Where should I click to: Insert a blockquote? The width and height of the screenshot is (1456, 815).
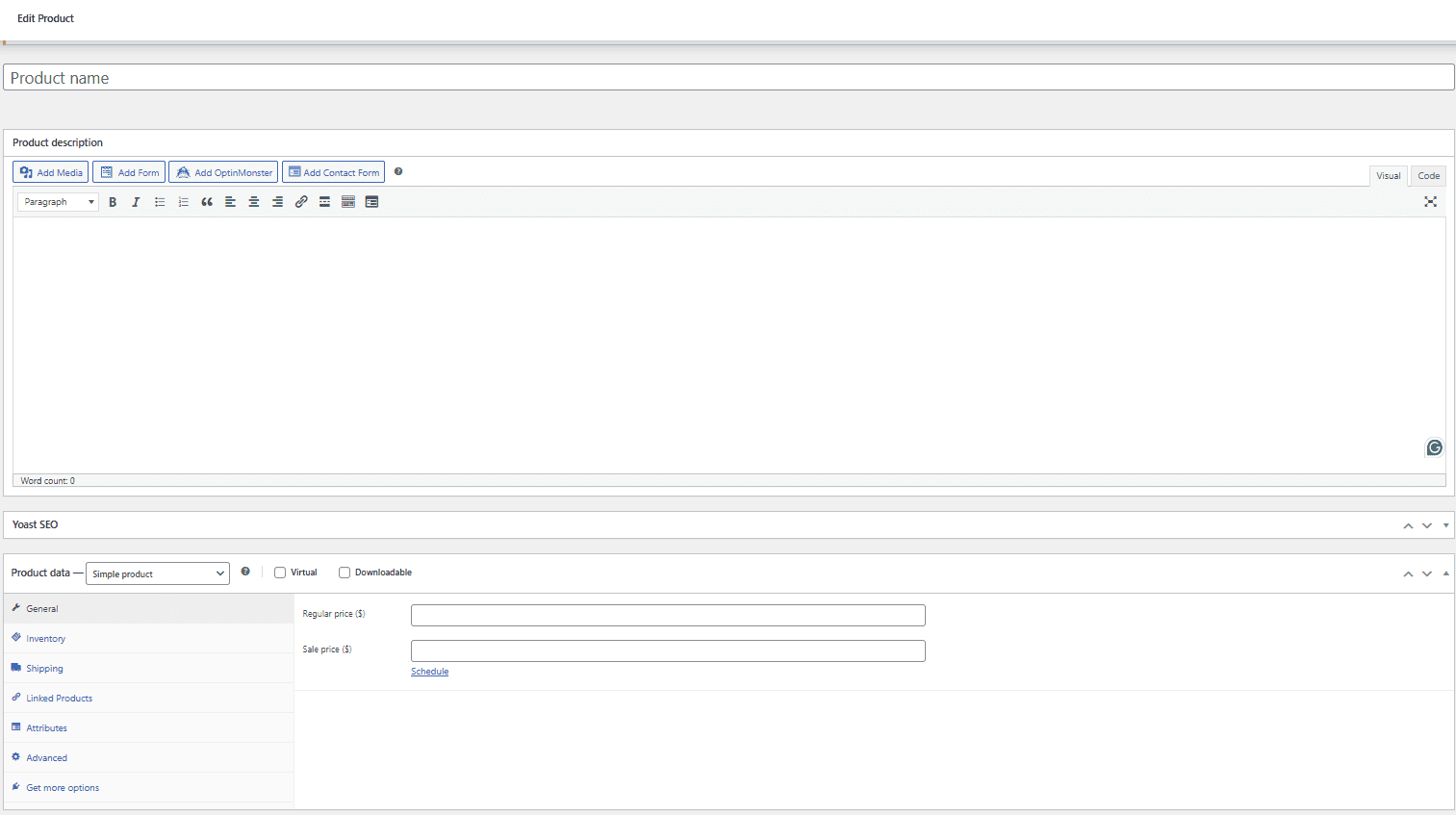pos(206,201)
